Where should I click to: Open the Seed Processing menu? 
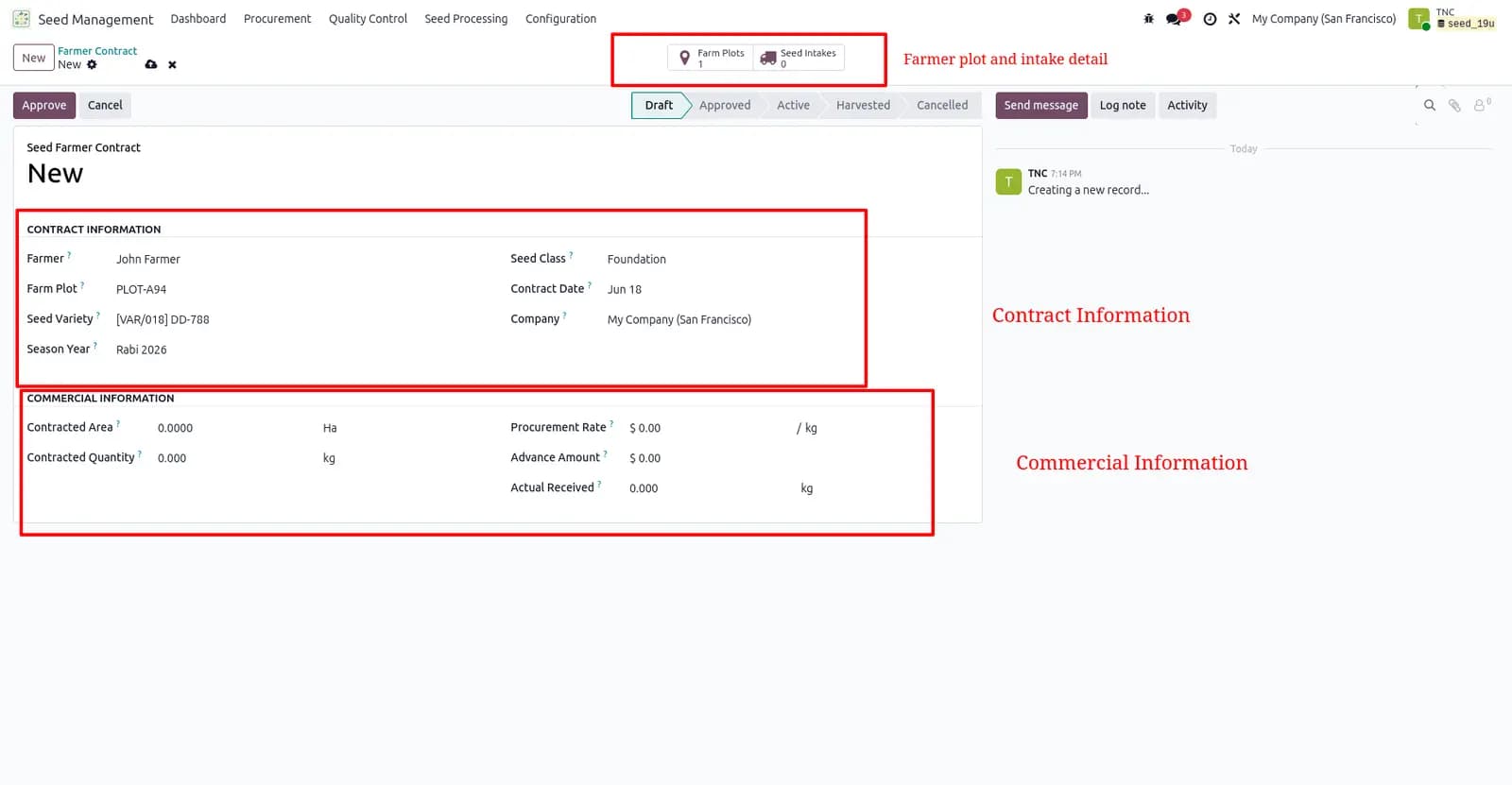(466, 19)
